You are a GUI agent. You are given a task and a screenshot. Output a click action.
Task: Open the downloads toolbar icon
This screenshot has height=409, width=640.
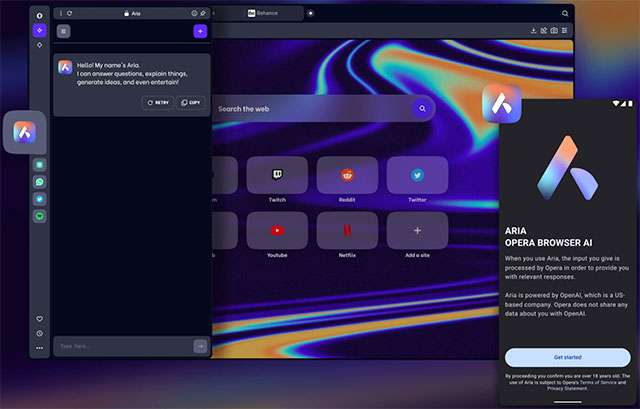[x=533, y=31]
